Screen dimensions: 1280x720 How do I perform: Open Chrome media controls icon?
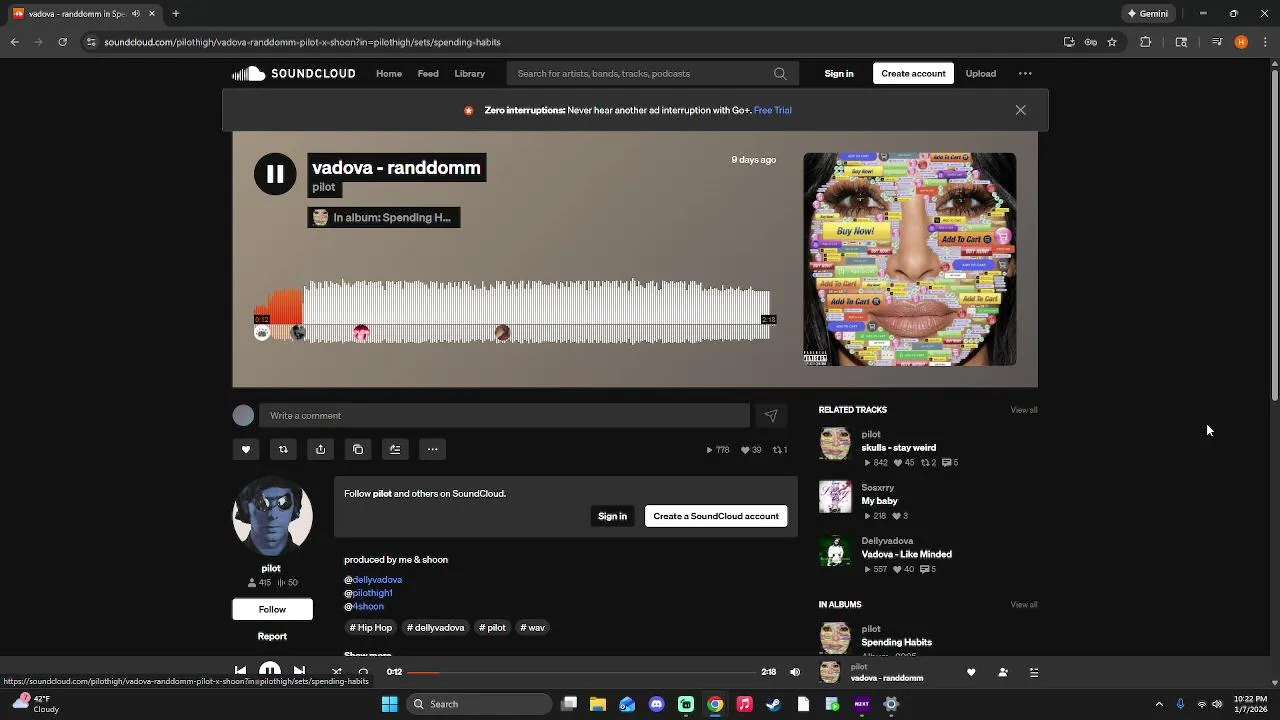tap(1217, 42)
